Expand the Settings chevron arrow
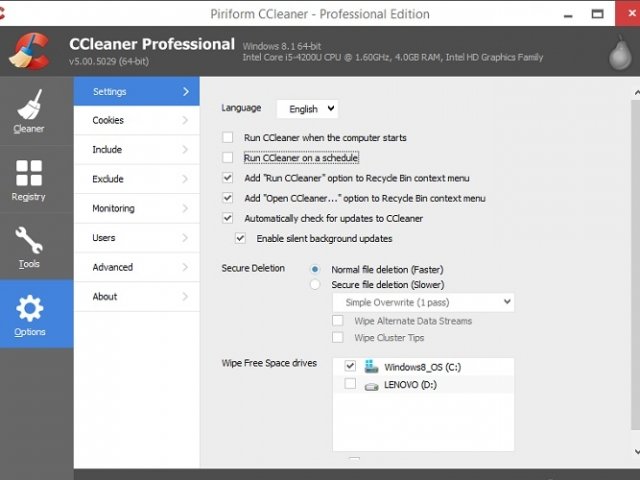This screenshot has height=480, width=640. 185,91
